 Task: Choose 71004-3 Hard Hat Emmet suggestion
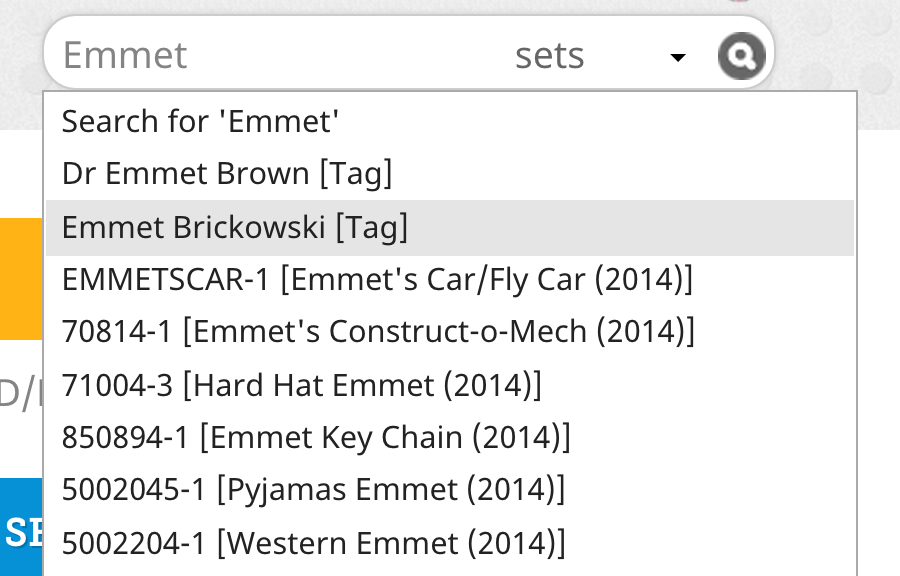(x=449, y=385)
